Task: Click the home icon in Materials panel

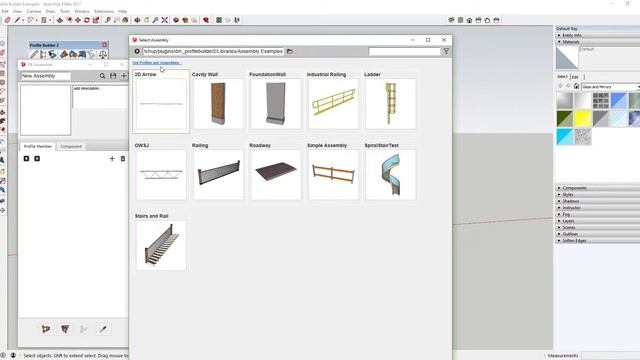Action: pos(576,86)
